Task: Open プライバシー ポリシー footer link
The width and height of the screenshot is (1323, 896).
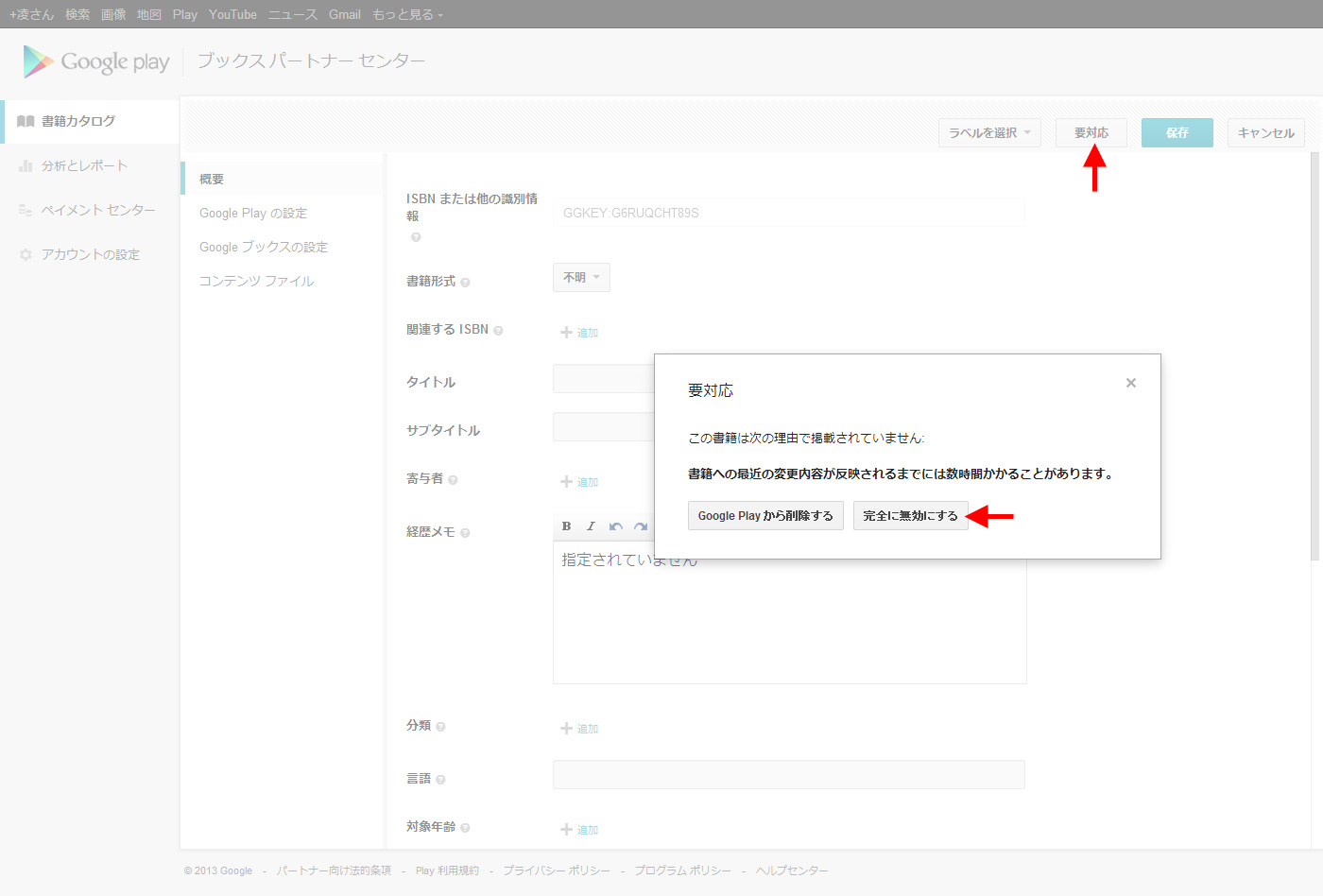Action: (x=557, y=870)
